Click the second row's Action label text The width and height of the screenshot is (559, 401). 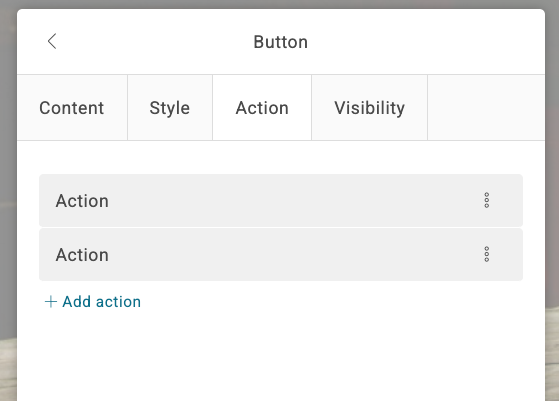[82, 255]
